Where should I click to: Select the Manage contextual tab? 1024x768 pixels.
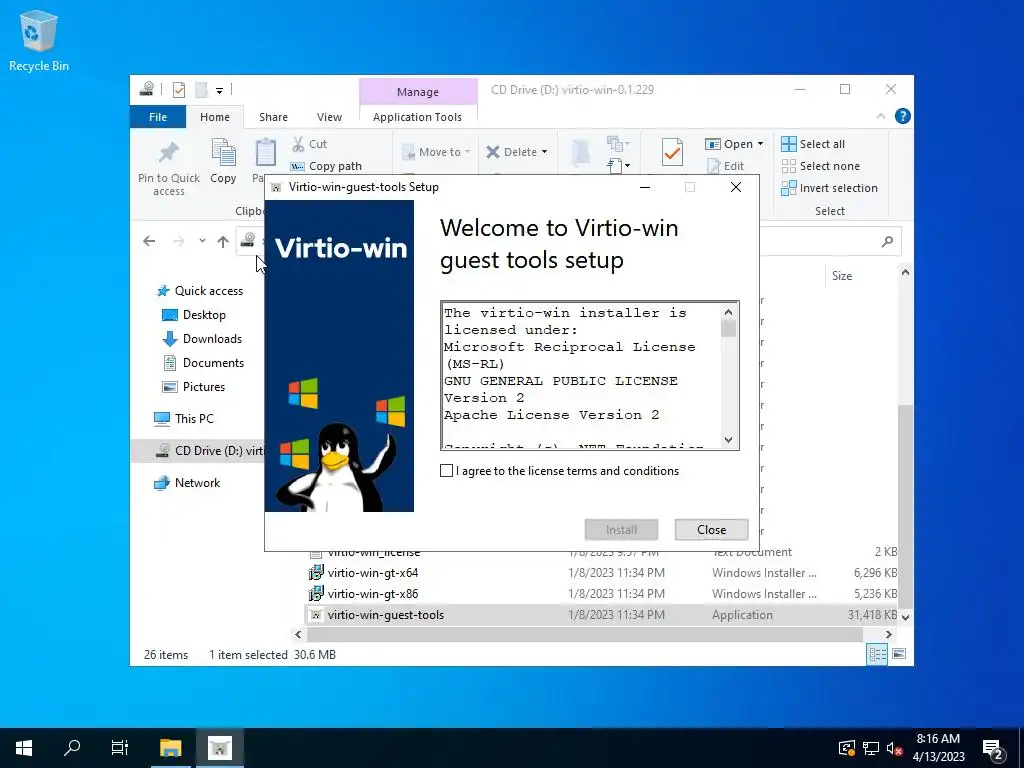click(x=418, y=92)
